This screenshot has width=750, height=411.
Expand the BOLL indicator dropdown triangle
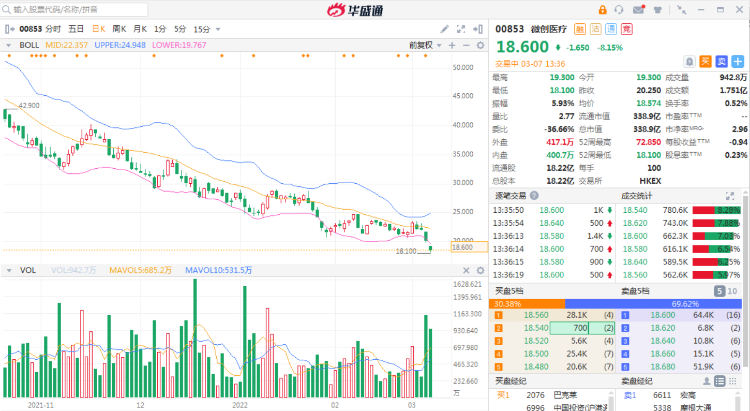click(x=8, y=45)
